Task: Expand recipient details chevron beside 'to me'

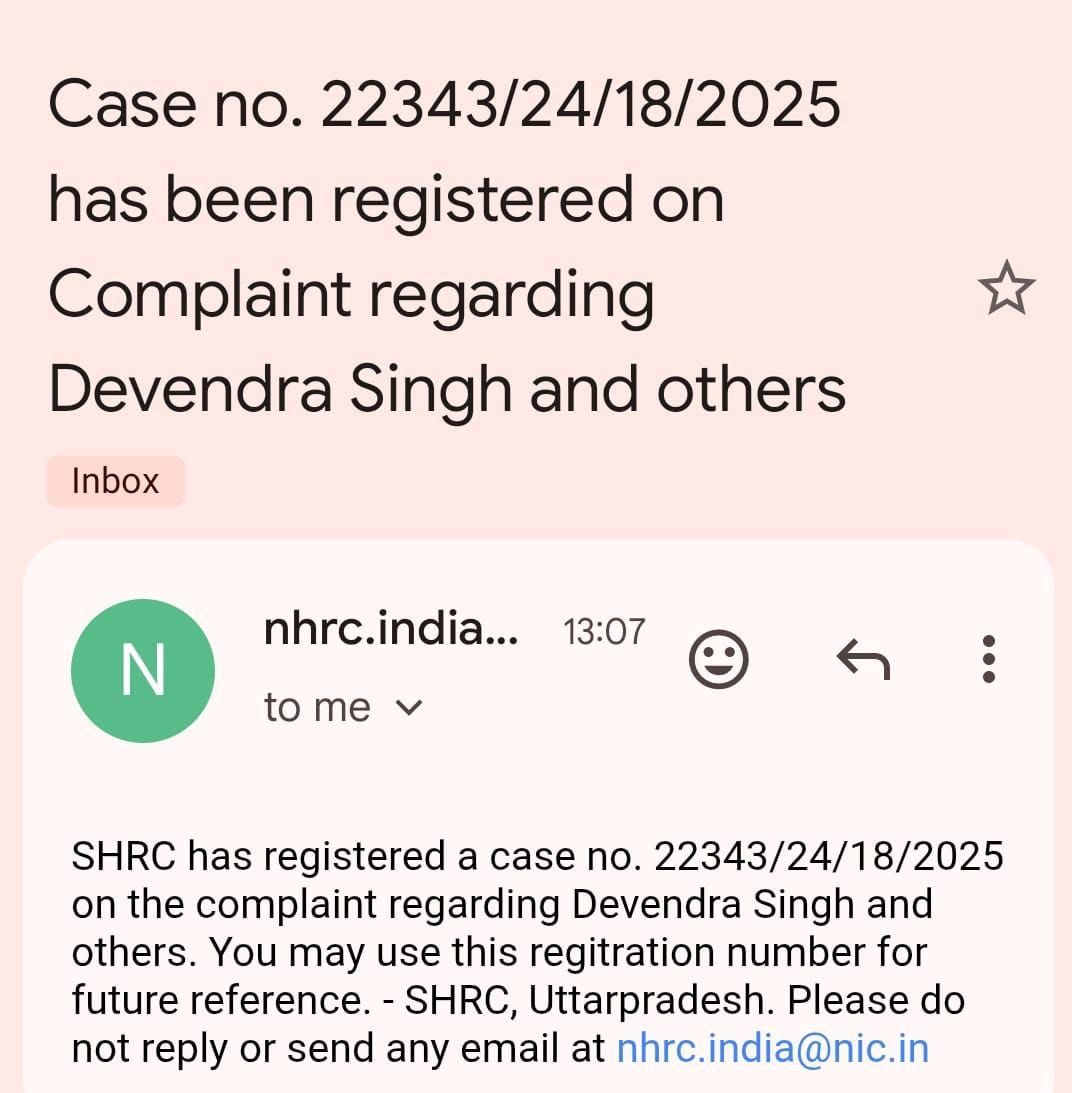Action: (408, 708)
